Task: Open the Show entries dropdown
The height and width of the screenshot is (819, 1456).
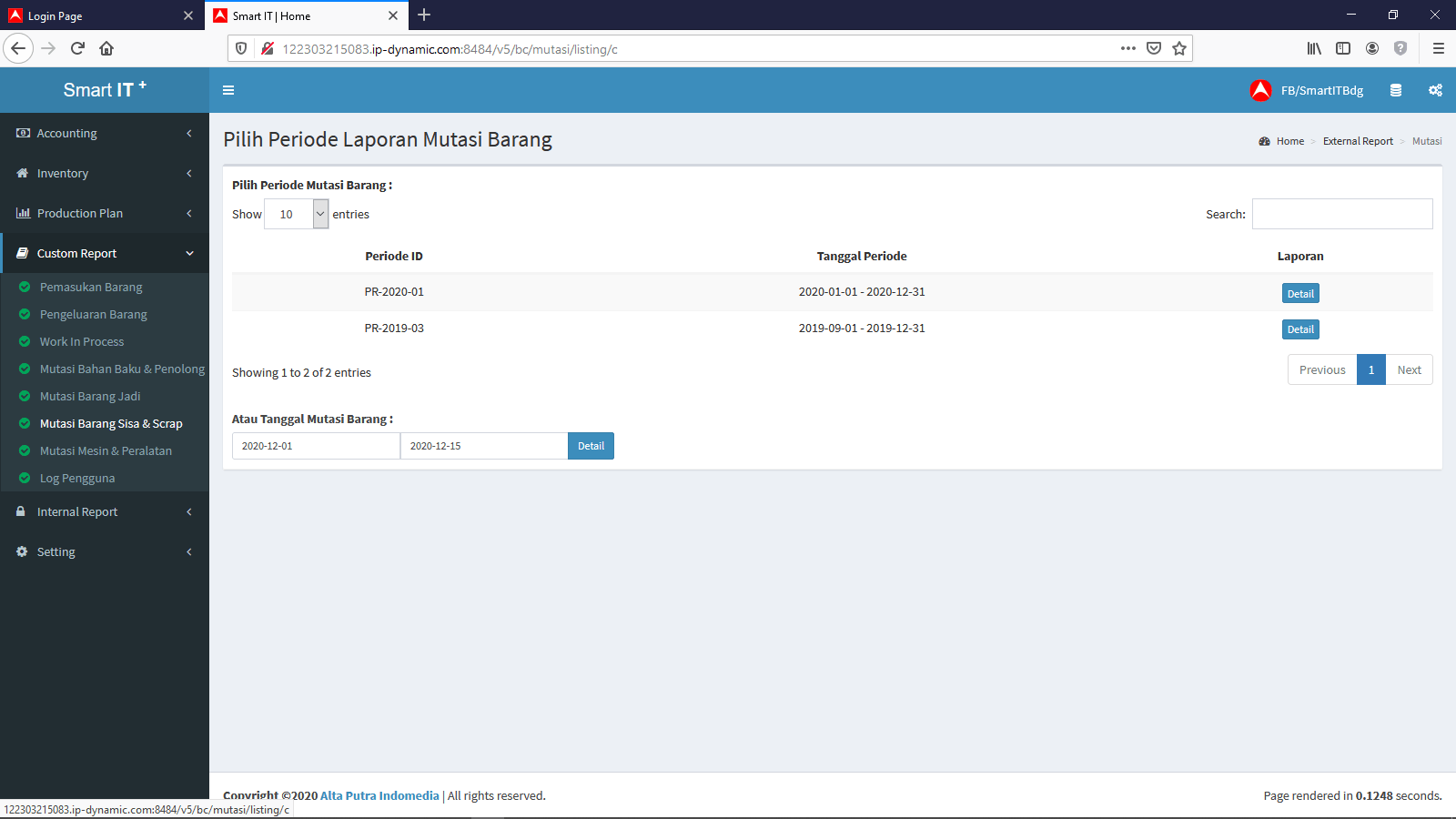Action: click(x=296, y=214)
